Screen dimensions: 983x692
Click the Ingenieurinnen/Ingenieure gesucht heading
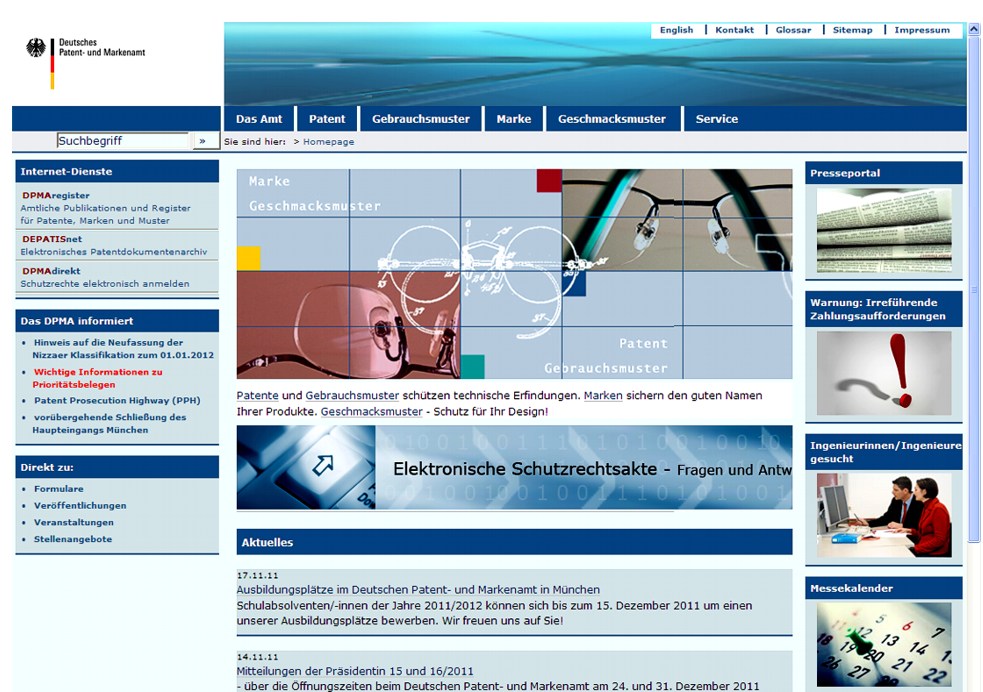(x=885, y=452)
